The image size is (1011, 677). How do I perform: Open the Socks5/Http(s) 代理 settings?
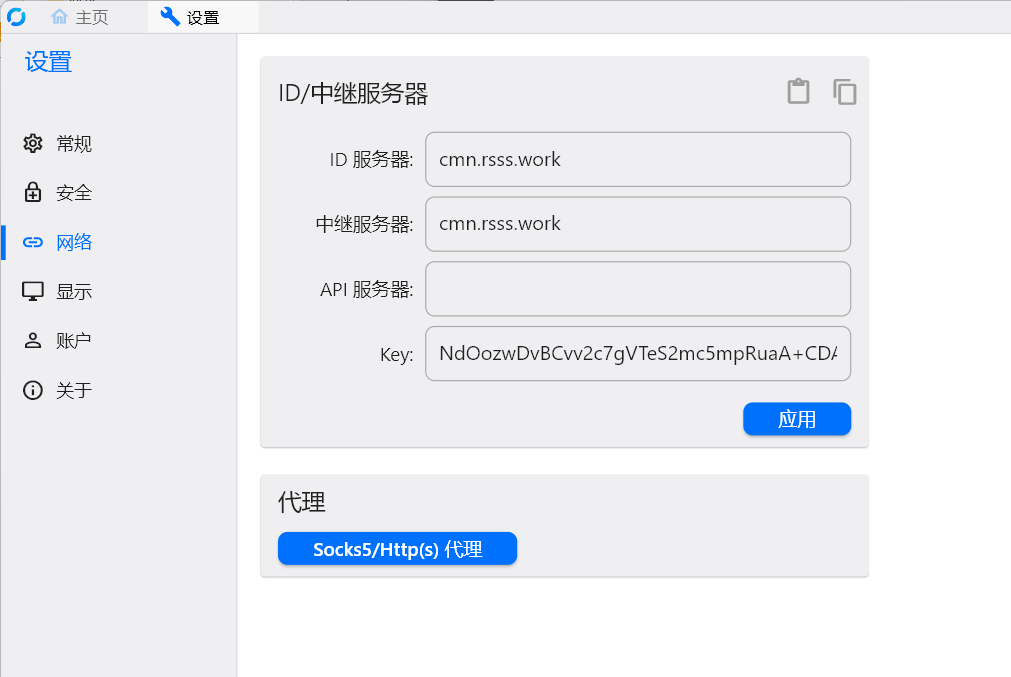(397, 549)
